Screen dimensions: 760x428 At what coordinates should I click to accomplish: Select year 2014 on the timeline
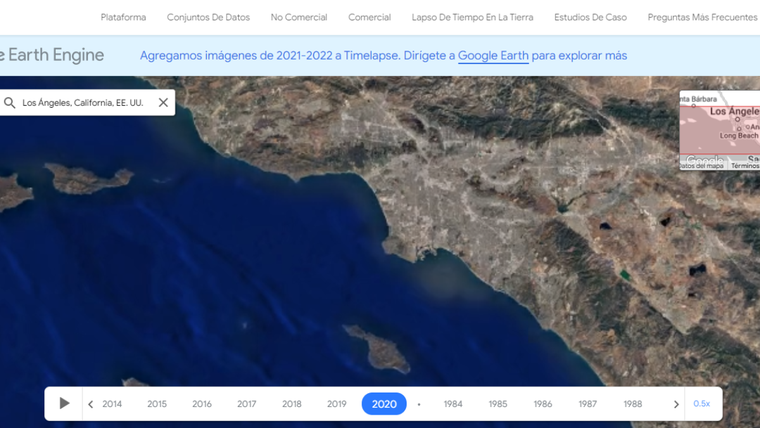tap(112, 404)
